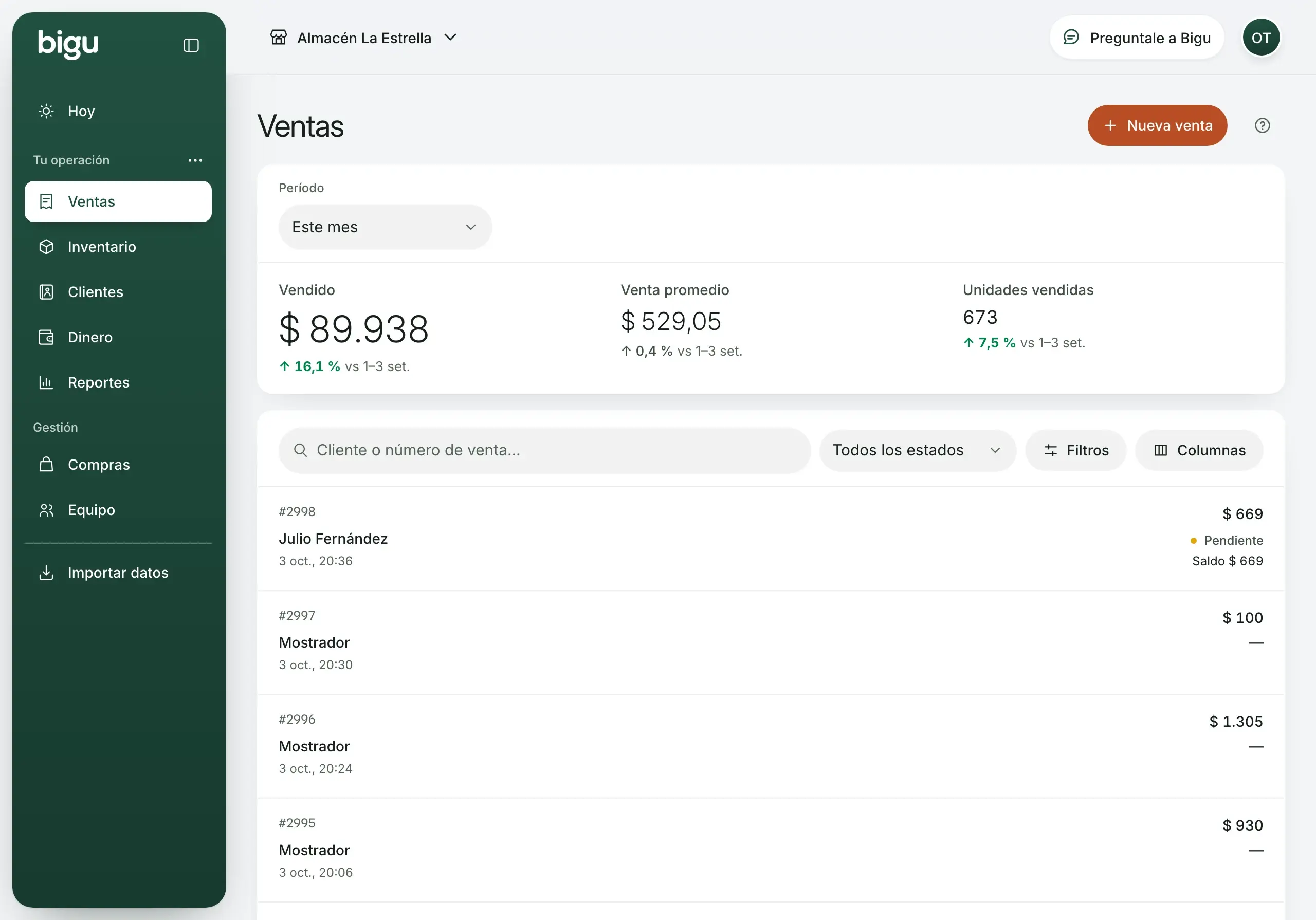Click the three dots next to Tu operación
Image resolution: width=1316 pixels, height=920 pixels.
click(x=195, y=160)
